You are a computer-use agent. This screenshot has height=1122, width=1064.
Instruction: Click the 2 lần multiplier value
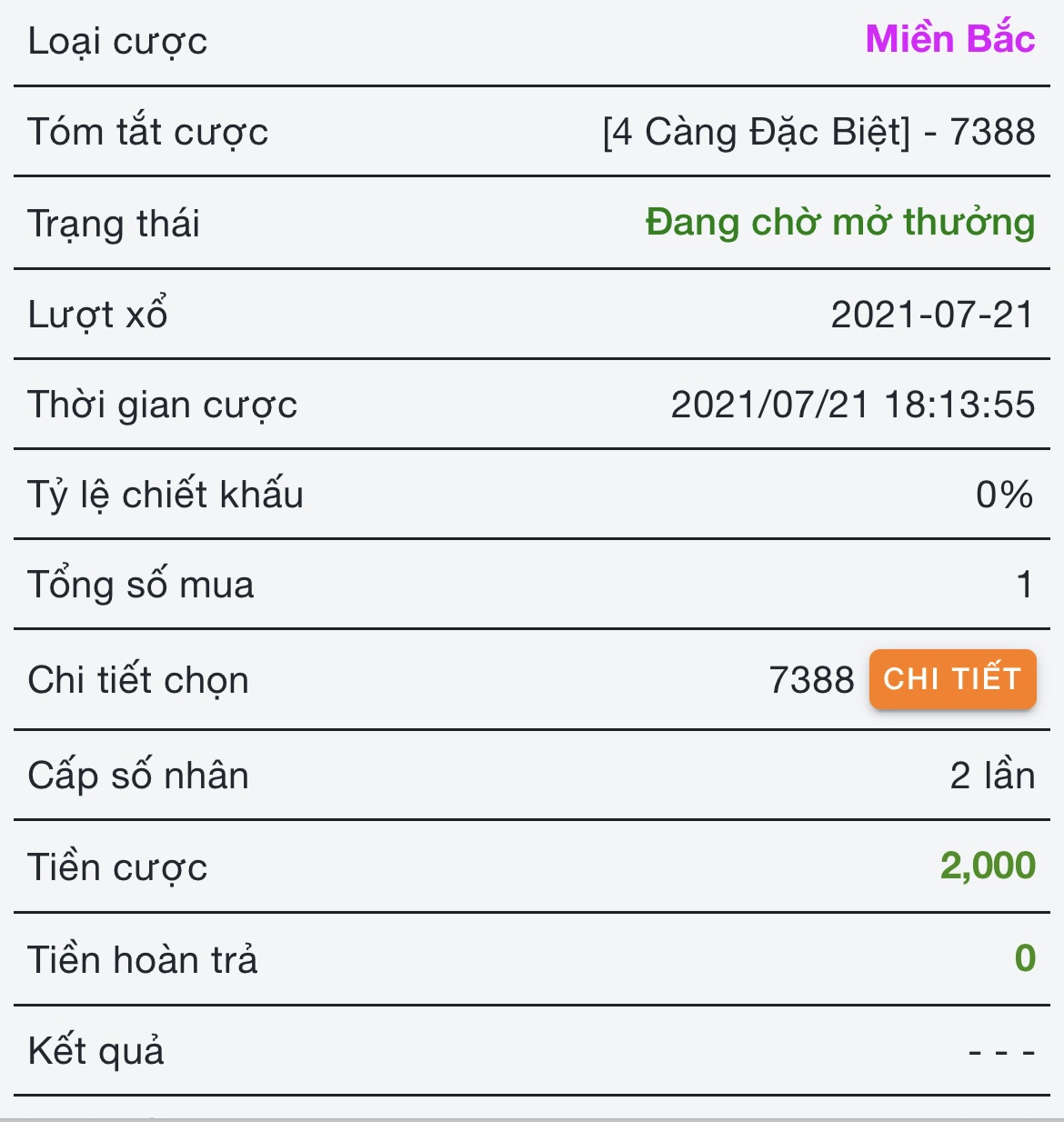pos(992,776)
